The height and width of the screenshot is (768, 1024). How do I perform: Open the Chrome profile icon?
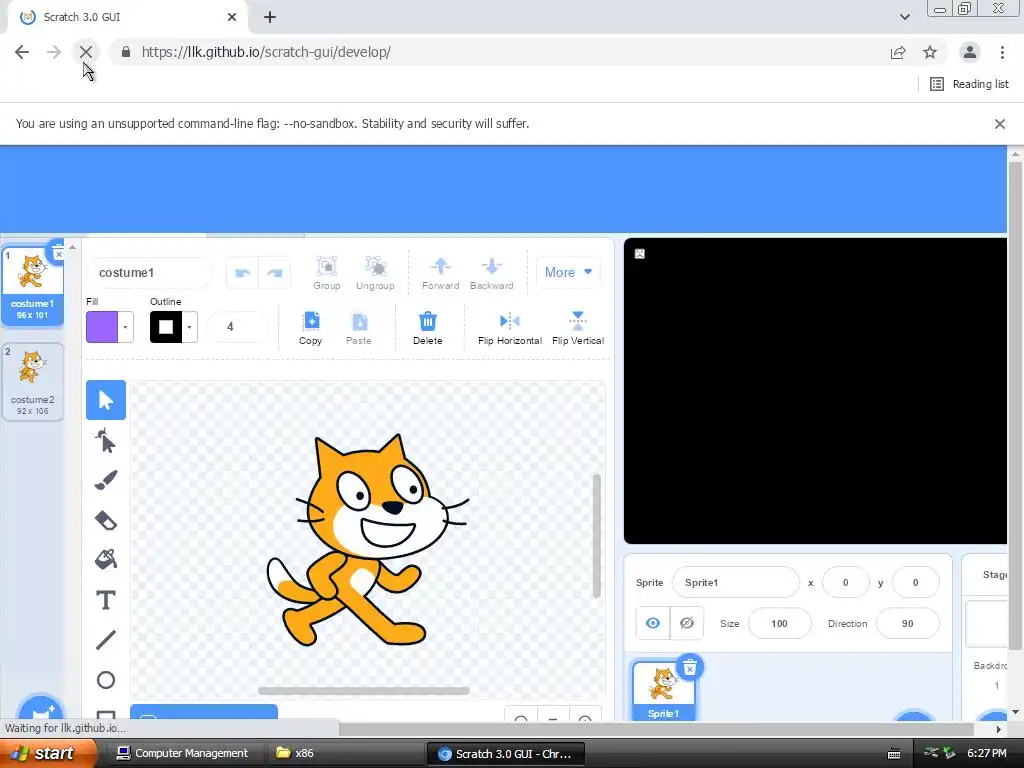tap(970, 52)
